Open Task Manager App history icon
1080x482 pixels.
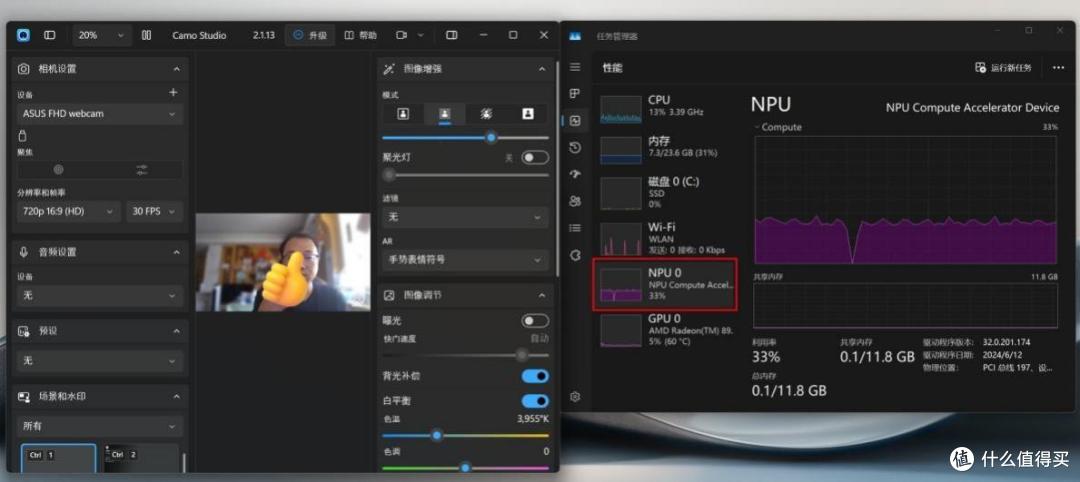(x=575, y=147)
